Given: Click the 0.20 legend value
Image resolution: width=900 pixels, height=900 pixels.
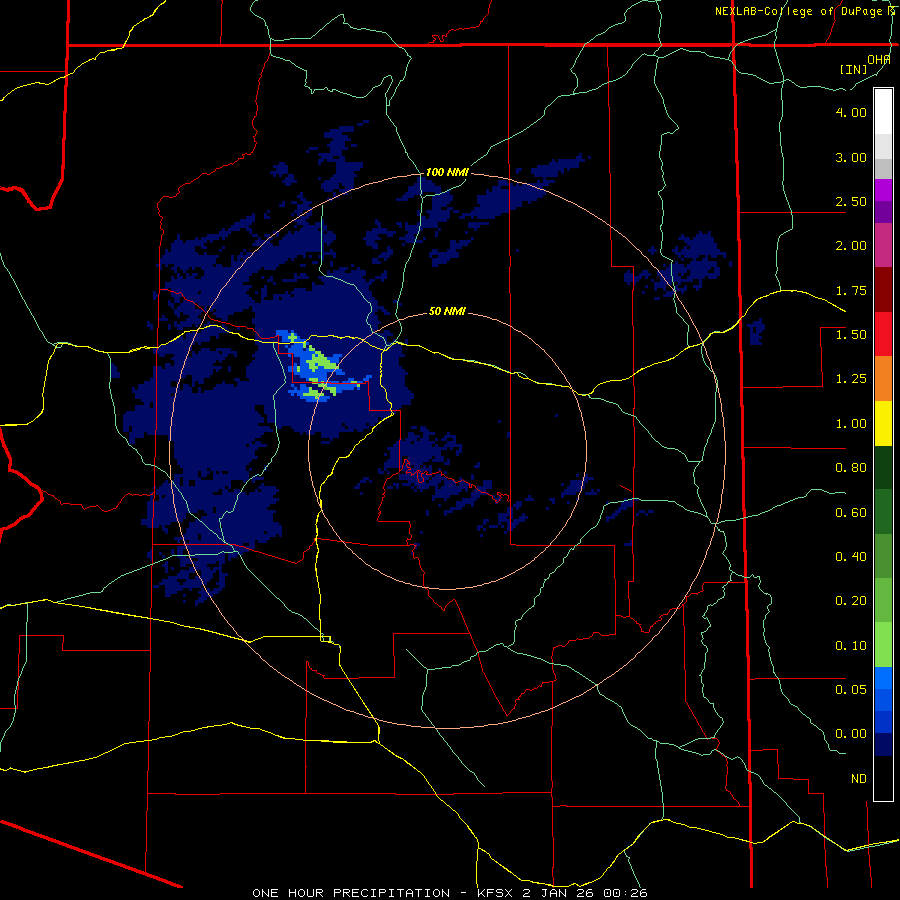Looking at the screenshot, I should (x=851, y=601).
